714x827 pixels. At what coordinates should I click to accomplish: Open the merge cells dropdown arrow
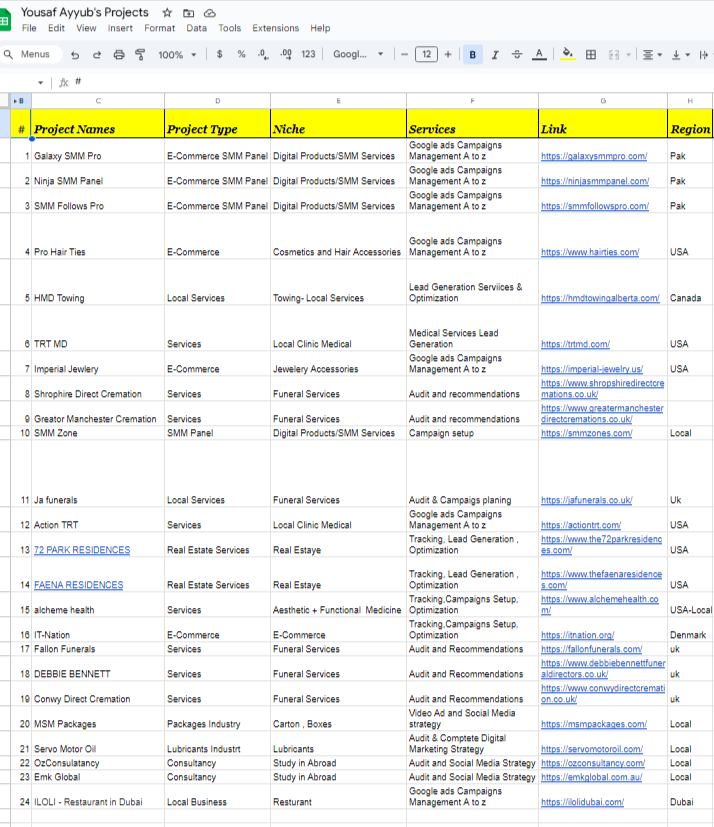point(628,54)
